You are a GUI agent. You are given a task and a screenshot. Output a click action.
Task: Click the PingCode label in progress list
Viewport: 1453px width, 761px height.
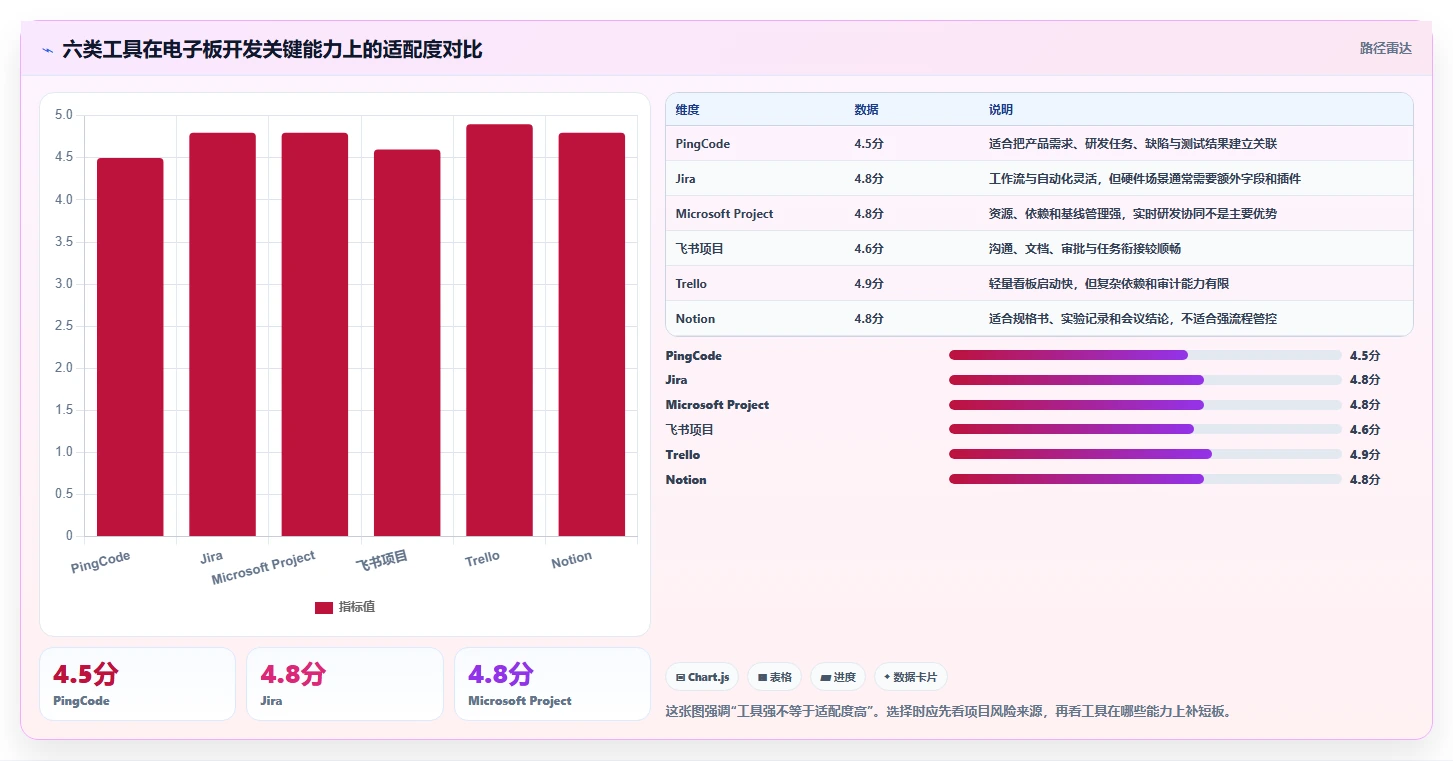[x=694, y=356]
